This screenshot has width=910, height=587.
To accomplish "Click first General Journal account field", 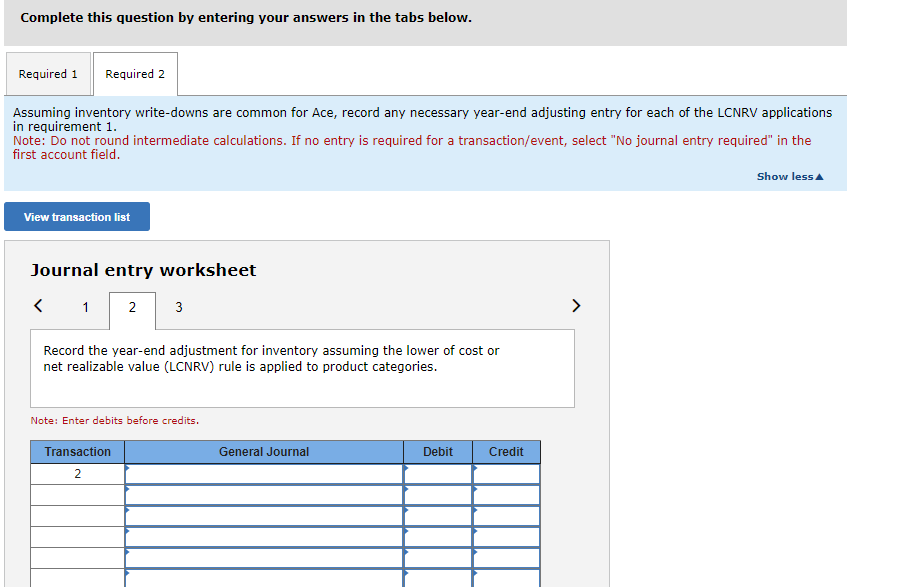I will point(264,474).
